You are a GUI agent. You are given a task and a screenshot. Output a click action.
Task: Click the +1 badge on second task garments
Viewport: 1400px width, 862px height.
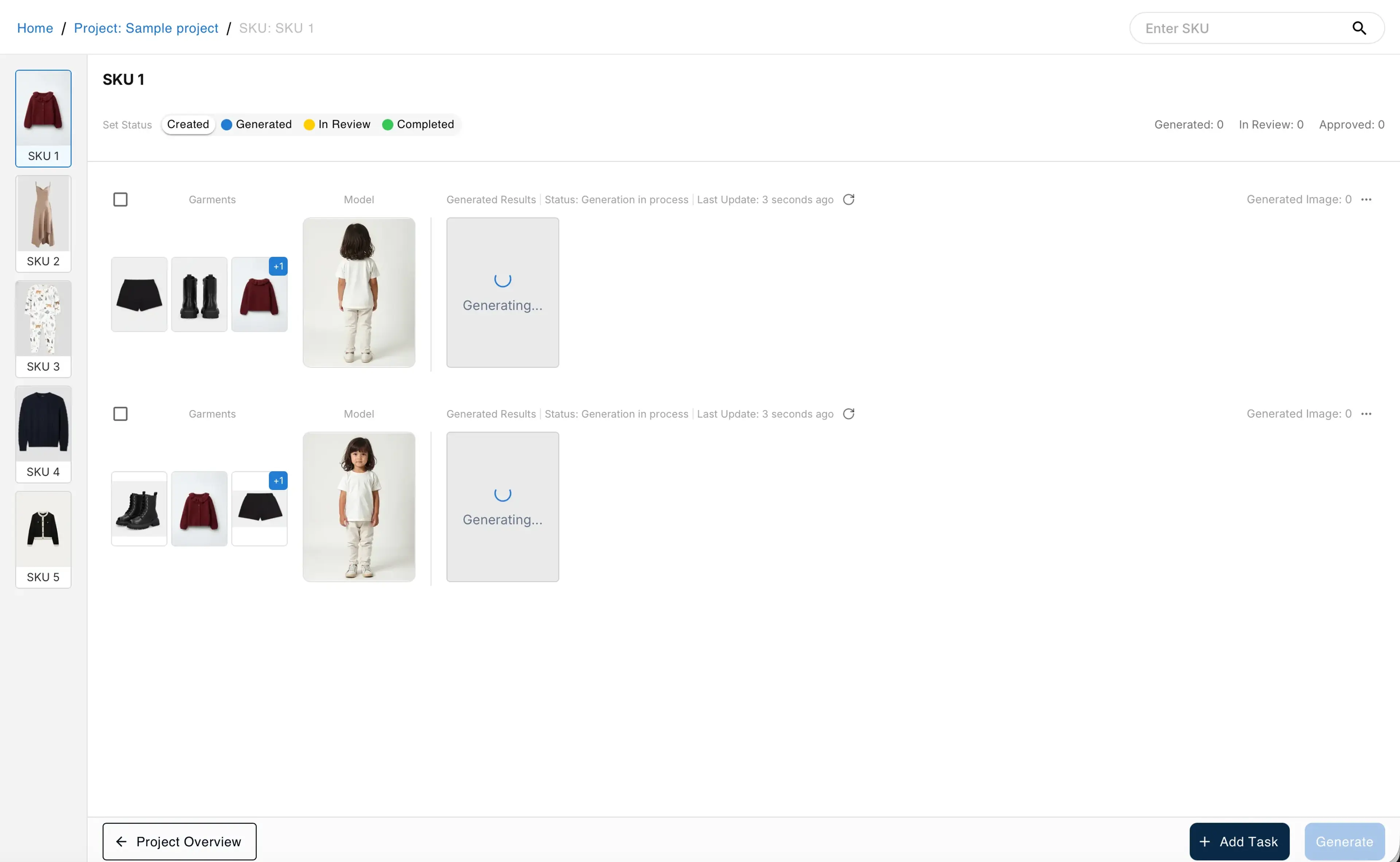click(x=278, y=480)
